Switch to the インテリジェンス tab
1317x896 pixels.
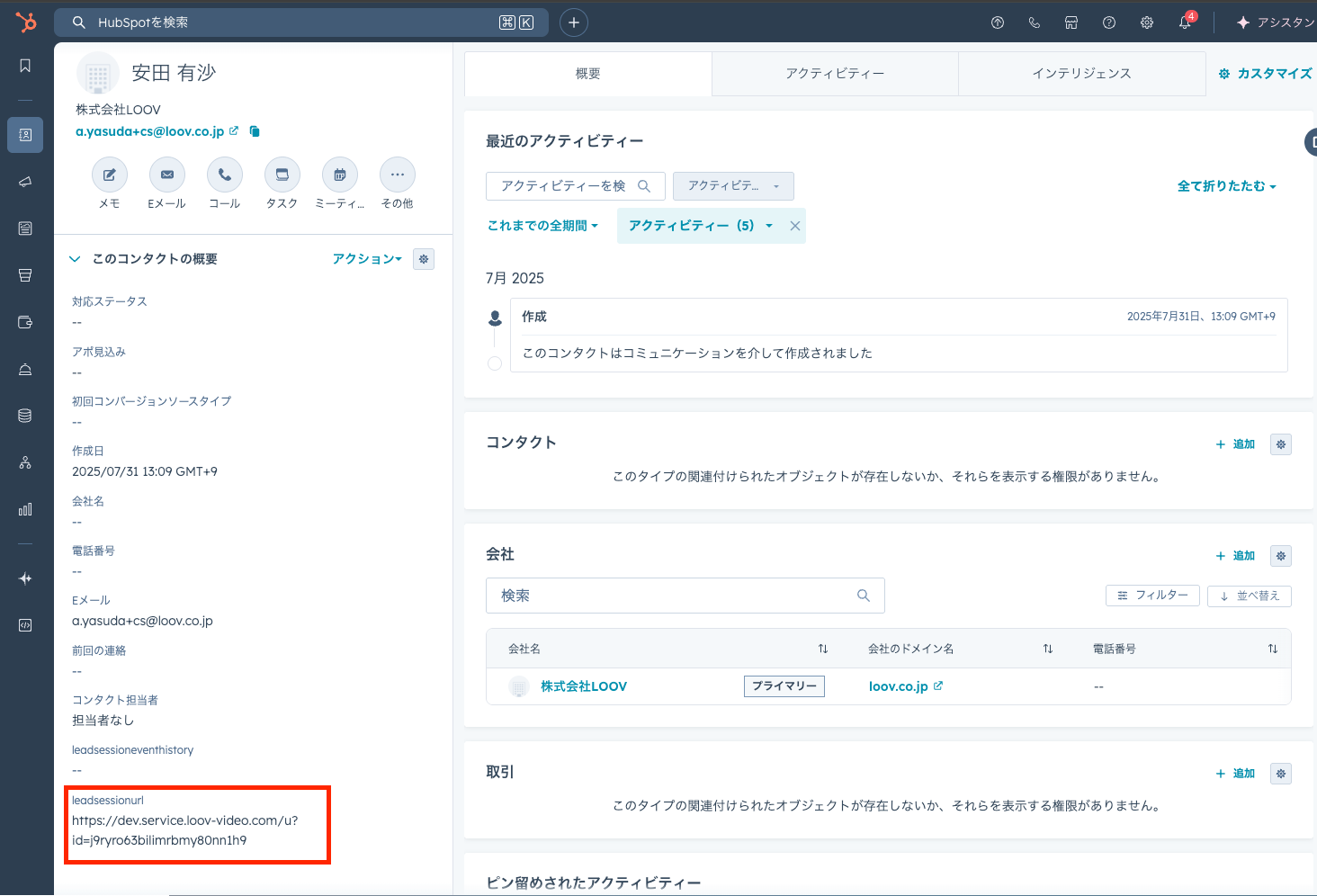(x=1082, y=74)
